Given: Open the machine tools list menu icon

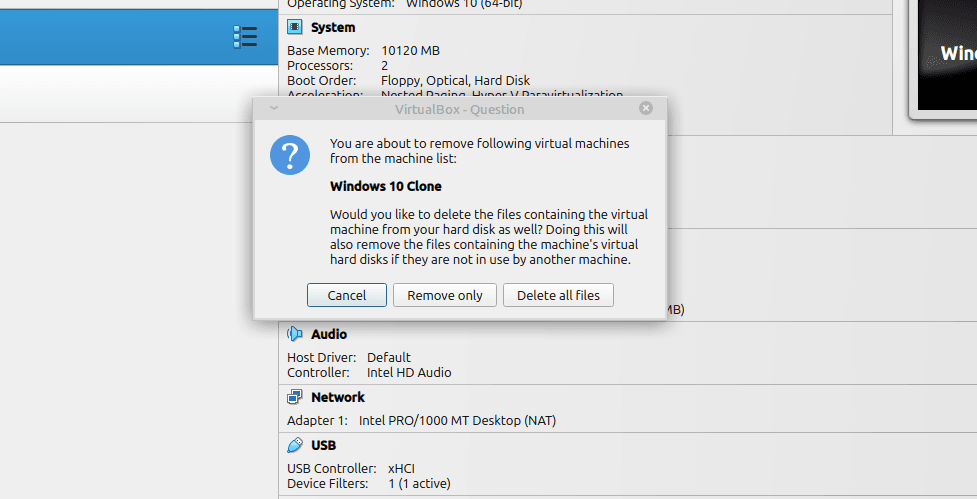Looking at the screenshot, I should click(245, 37).
